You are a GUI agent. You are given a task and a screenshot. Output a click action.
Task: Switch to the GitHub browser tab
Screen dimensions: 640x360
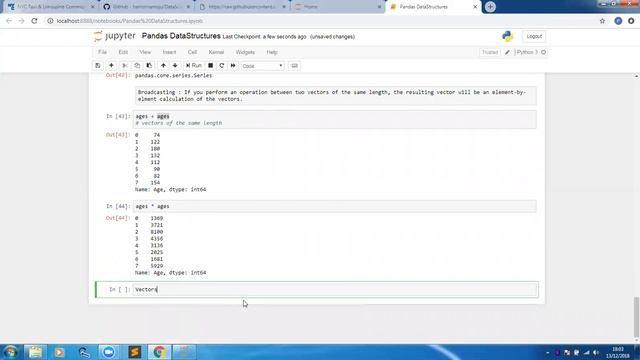(x=147, y=7)
